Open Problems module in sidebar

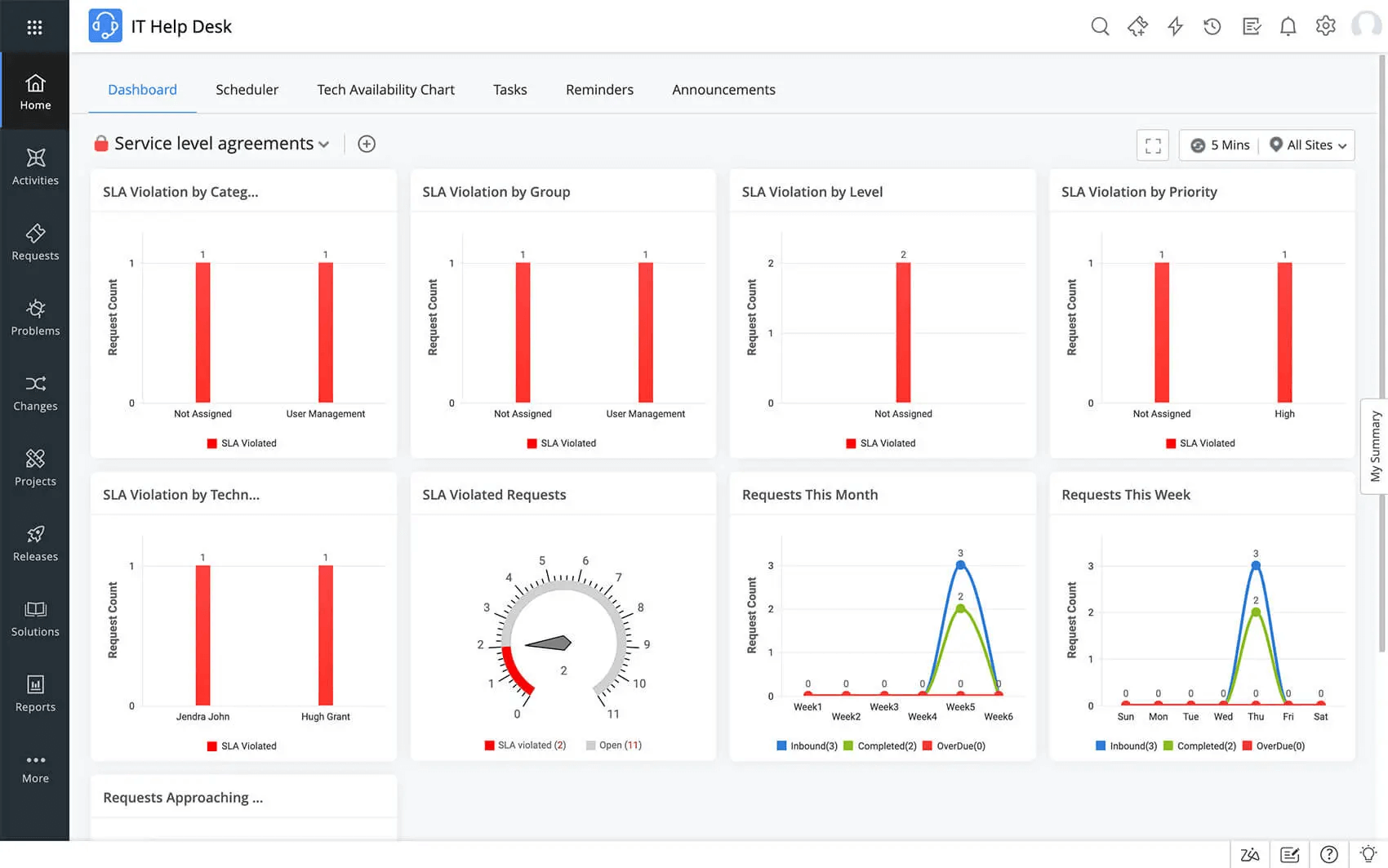(35, 318)
